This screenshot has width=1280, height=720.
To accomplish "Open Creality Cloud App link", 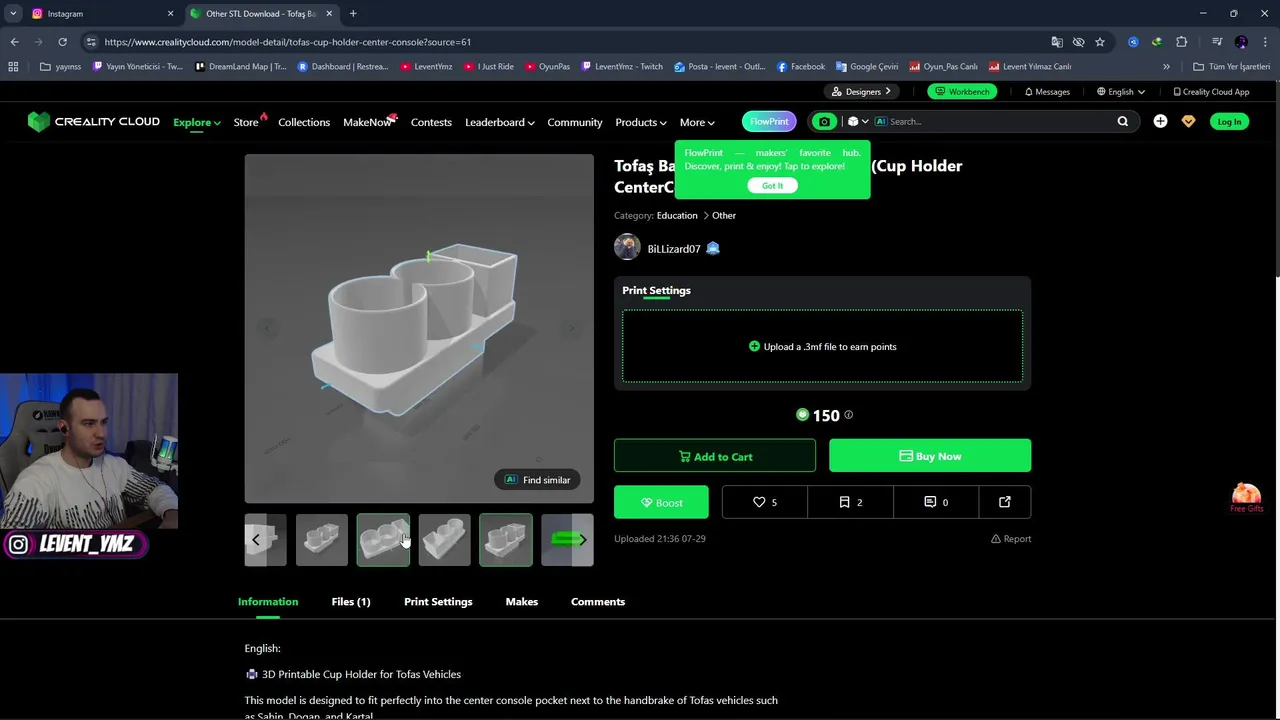I will coord(1211,92).
